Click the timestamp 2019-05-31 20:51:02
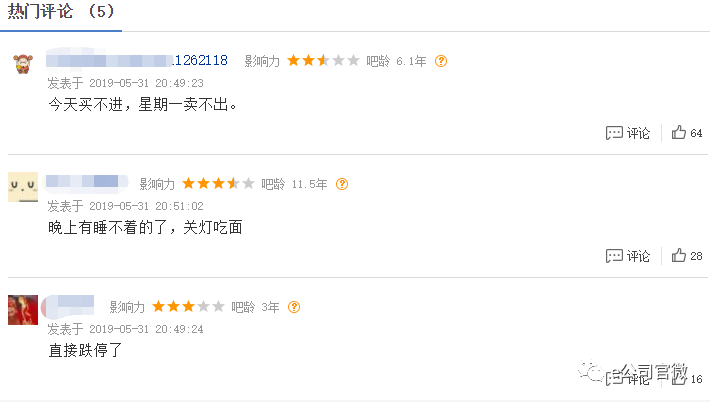 click(x=146, y=206)
